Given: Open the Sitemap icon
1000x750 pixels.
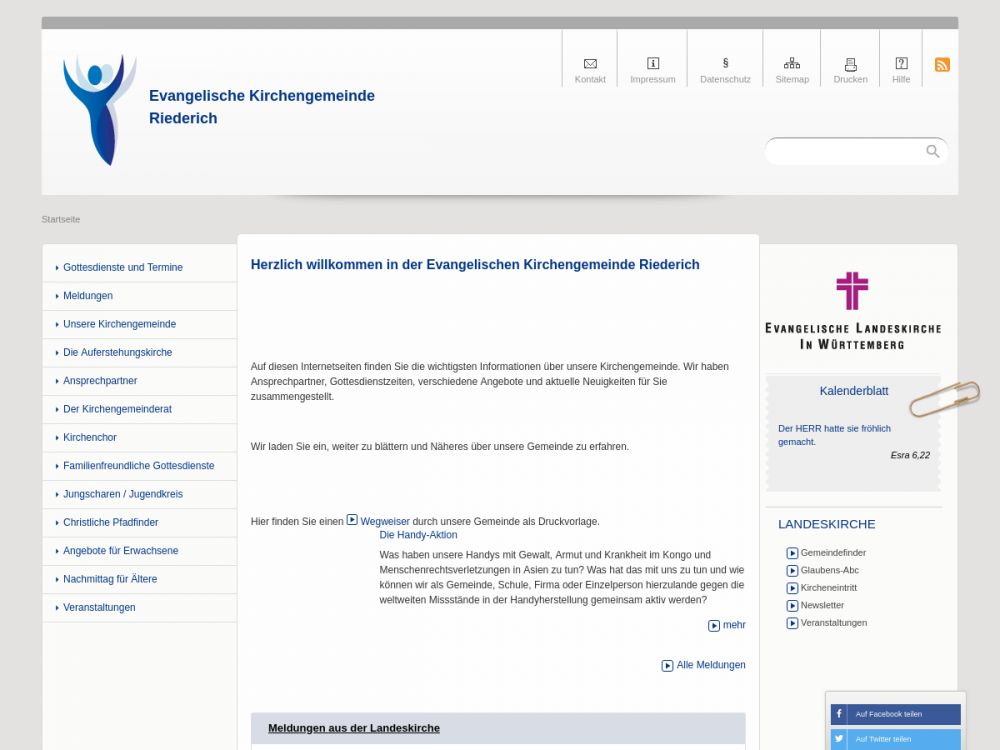Looking at the screenshot, I should coord(792,64).
